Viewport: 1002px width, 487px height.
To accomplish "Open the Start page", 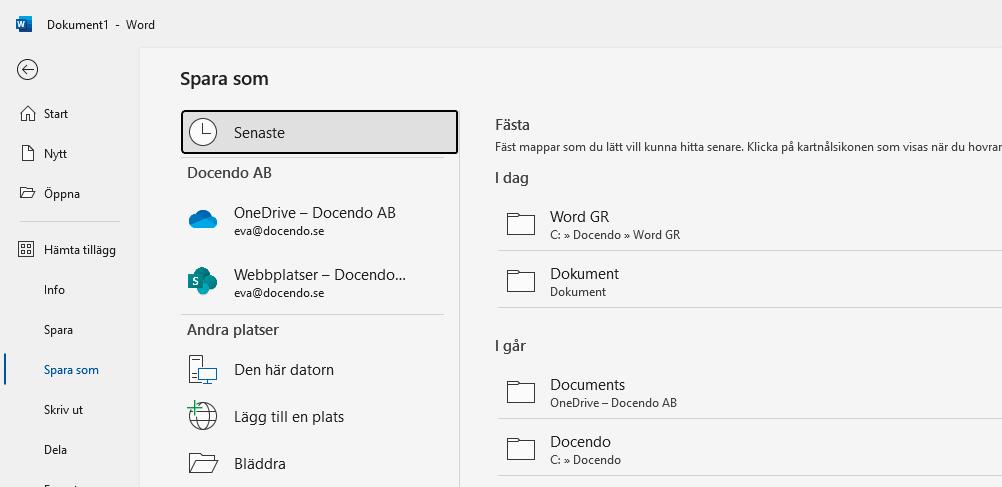I will (x=56, y=114).
